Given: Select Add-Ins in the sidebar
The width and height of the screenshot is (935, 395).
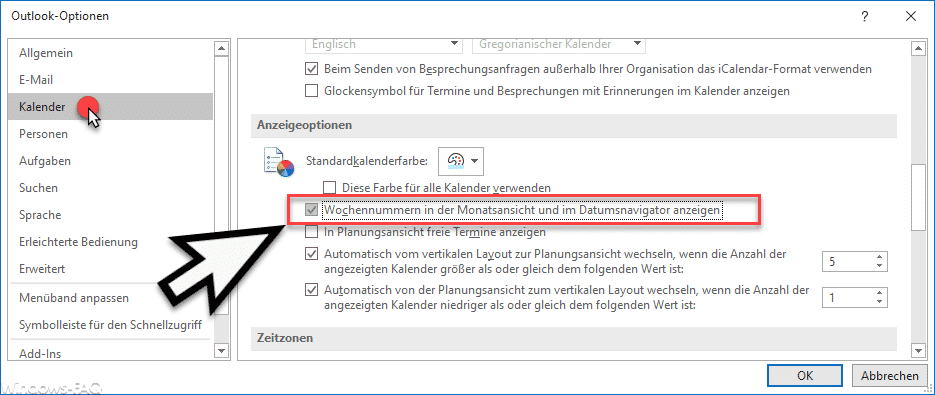Looking at the screenshot, I should point(110,354).
